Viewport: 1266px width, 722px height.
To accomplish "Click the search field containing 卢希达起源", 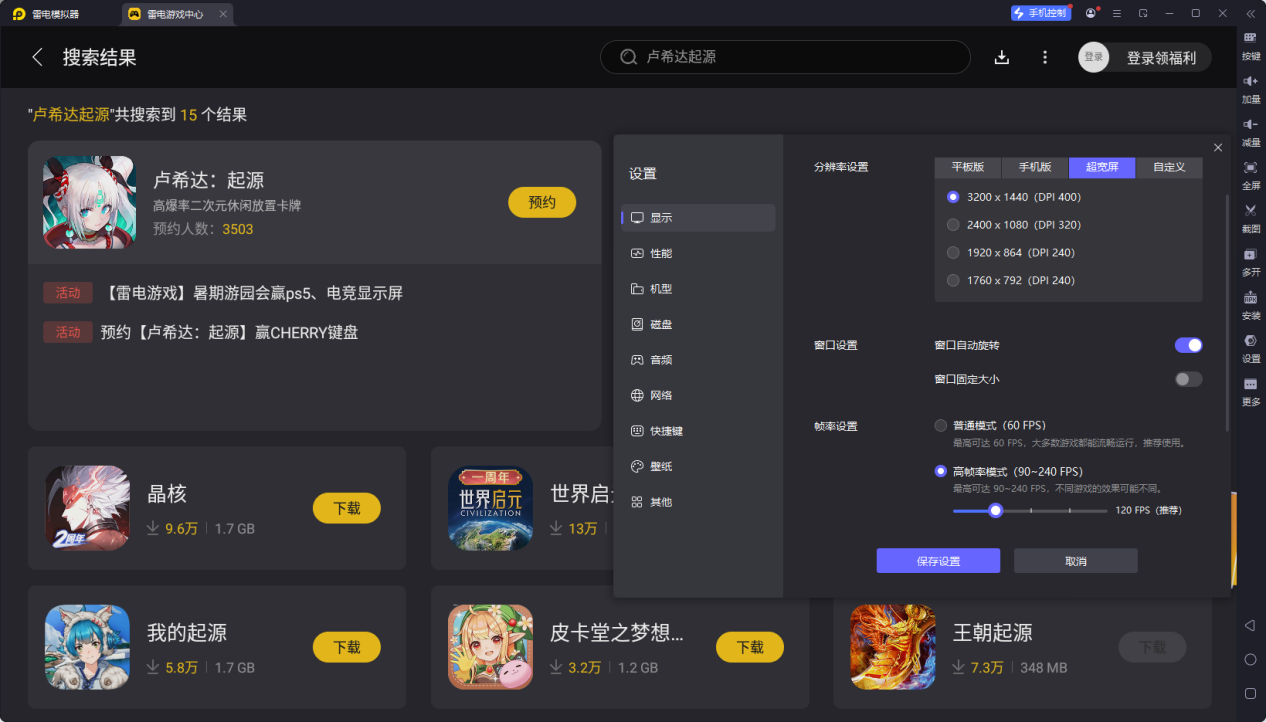I will pyautogui.click(x=785, y=57).
